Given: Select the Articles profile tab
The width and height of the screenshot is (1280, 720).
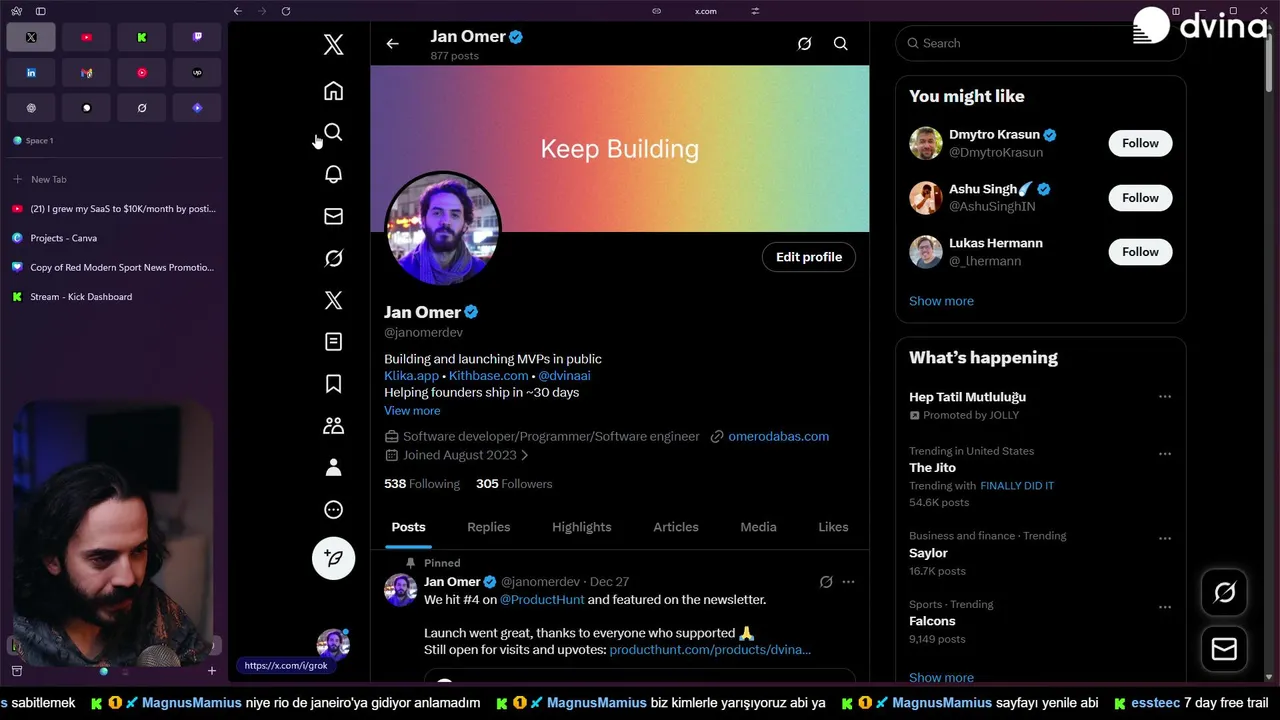Looking at the screenshot, I should tap(676, 527).
